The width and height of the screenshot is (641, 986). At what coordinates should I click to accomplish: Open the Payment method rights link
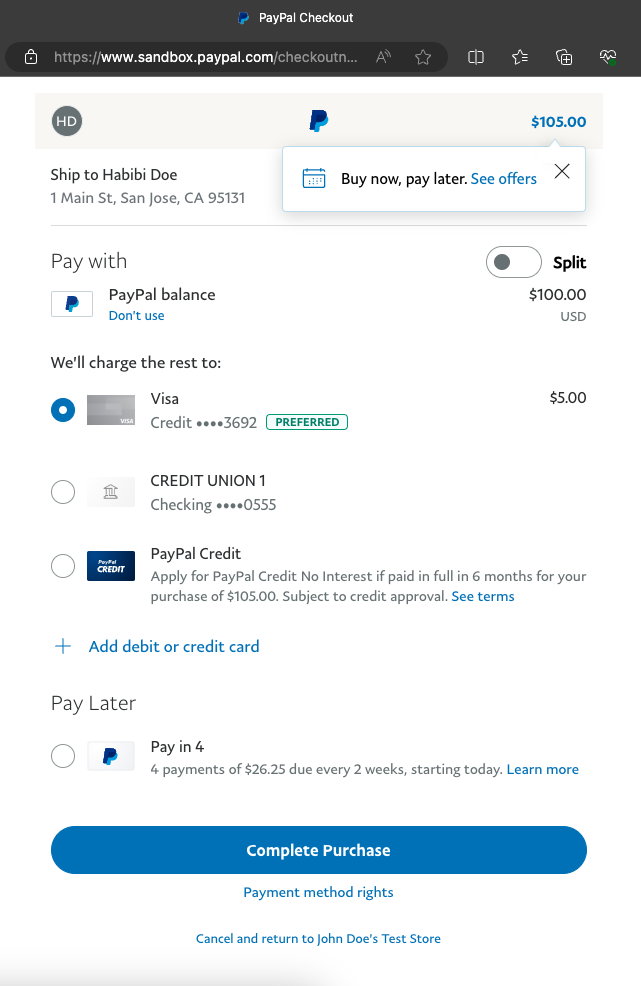[318, 892]
